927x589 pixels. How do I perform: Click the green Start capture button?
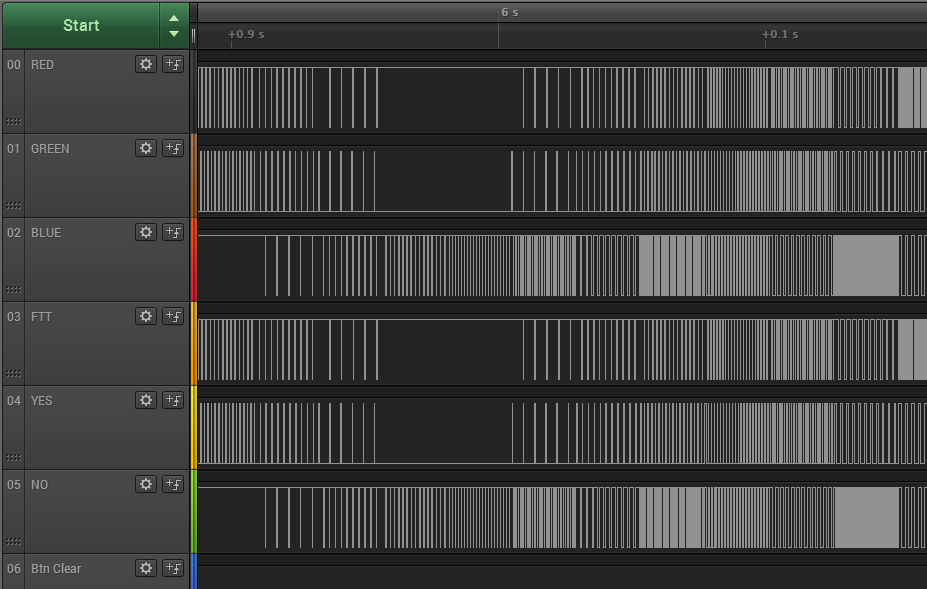81,25
